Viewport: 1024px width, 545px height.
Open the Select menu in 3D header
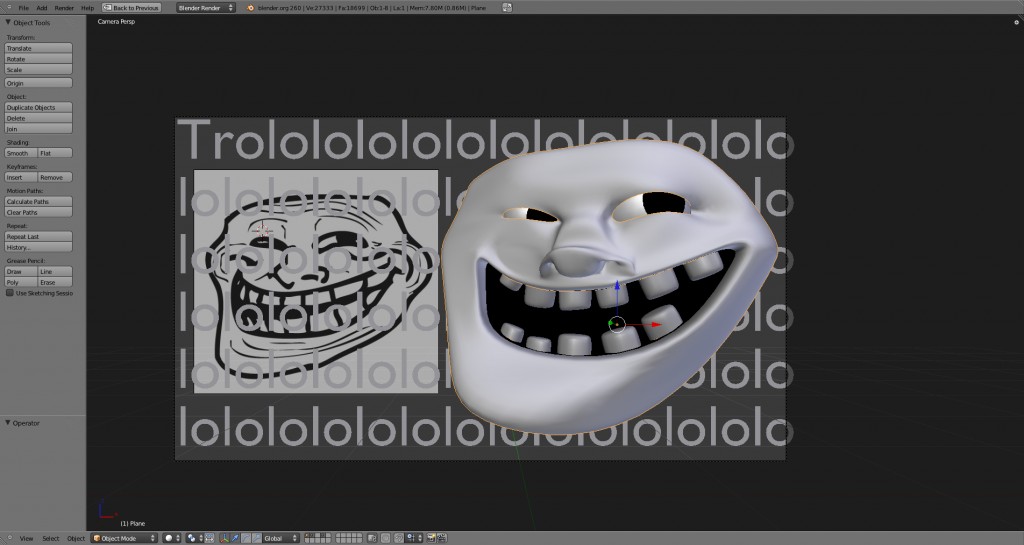51,538
